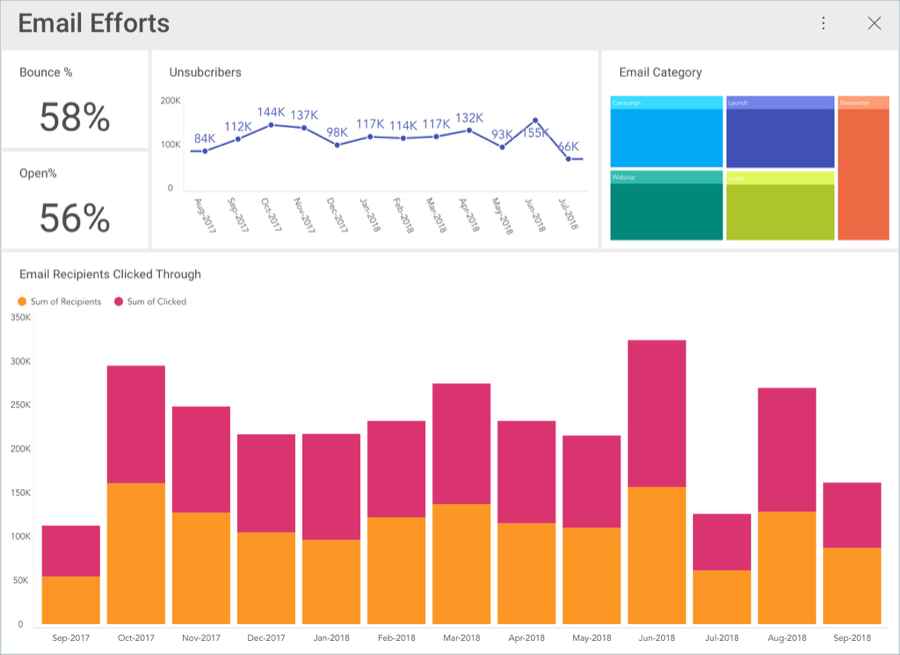The image size is (900, 655).
Task: Click the Email Category widget title
Action: 660,72
